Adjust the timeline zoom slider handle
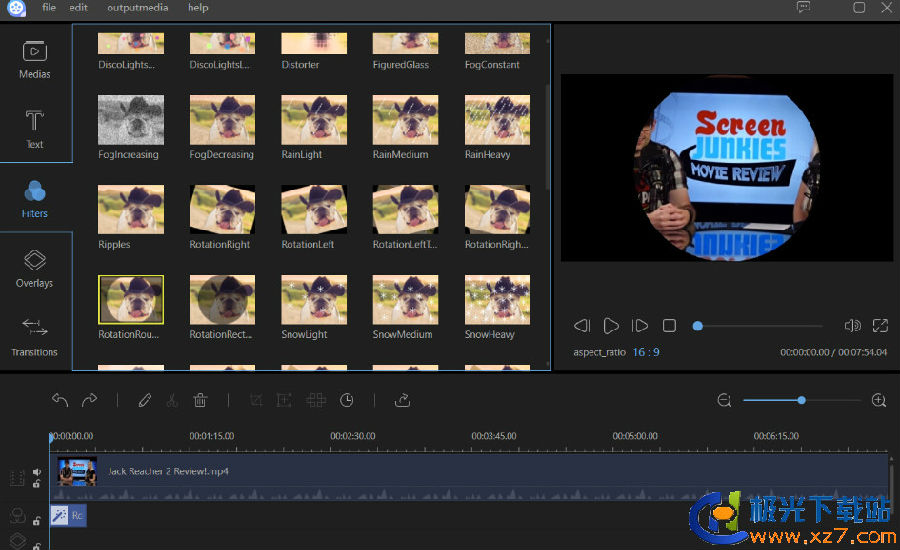 801,400
